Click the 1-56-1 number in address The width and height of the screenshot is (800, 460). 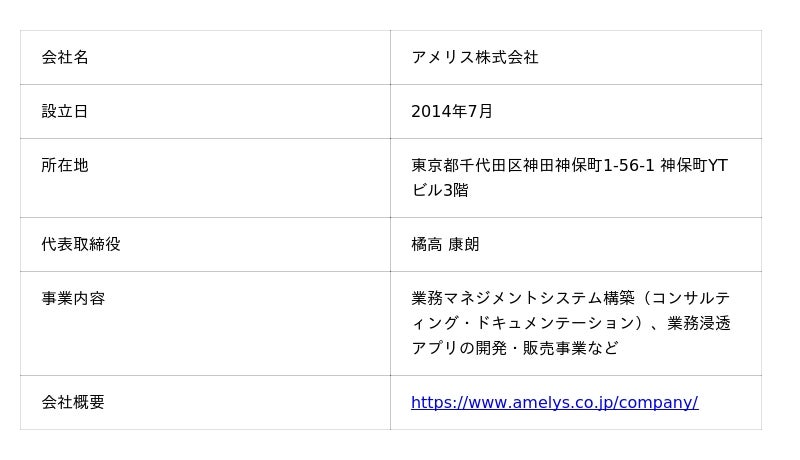pos(629,166)
